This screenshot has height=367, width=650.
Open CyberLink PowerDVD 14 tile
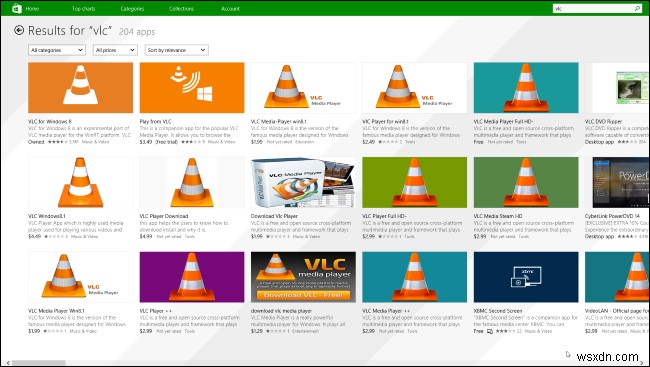(617, 182)
